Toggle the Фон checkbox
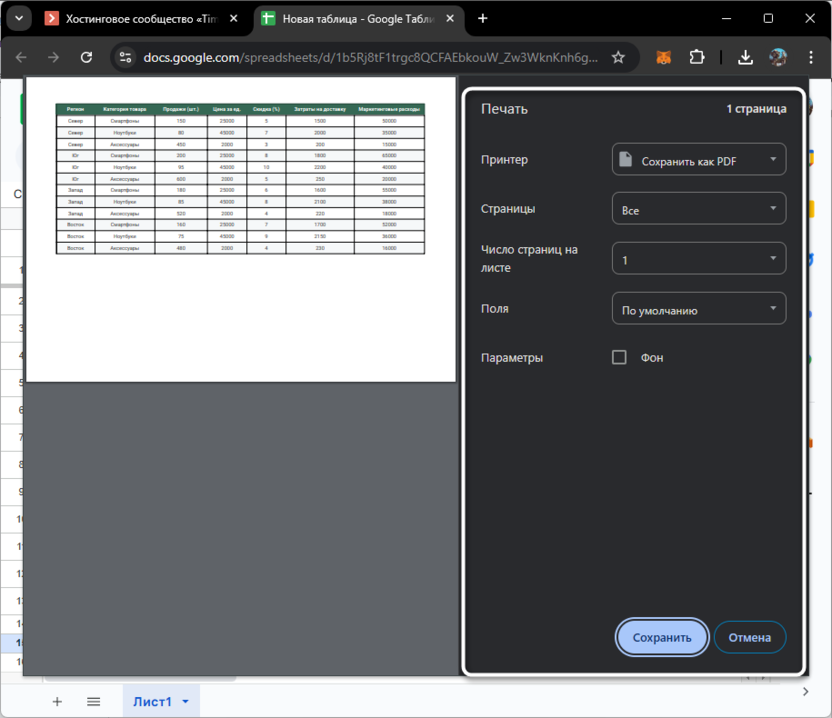 pyautogui.click(x=619, y=357)
